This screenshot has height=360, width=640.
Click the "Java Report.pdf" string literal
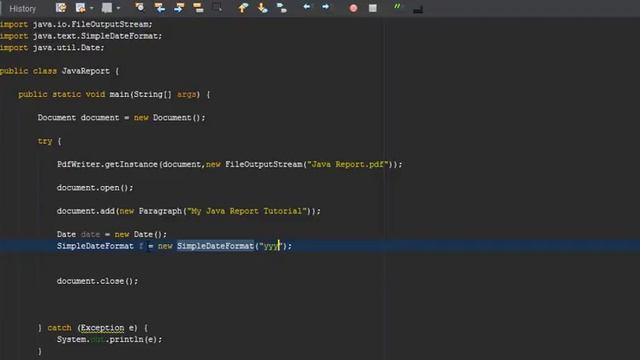(348, 164)
